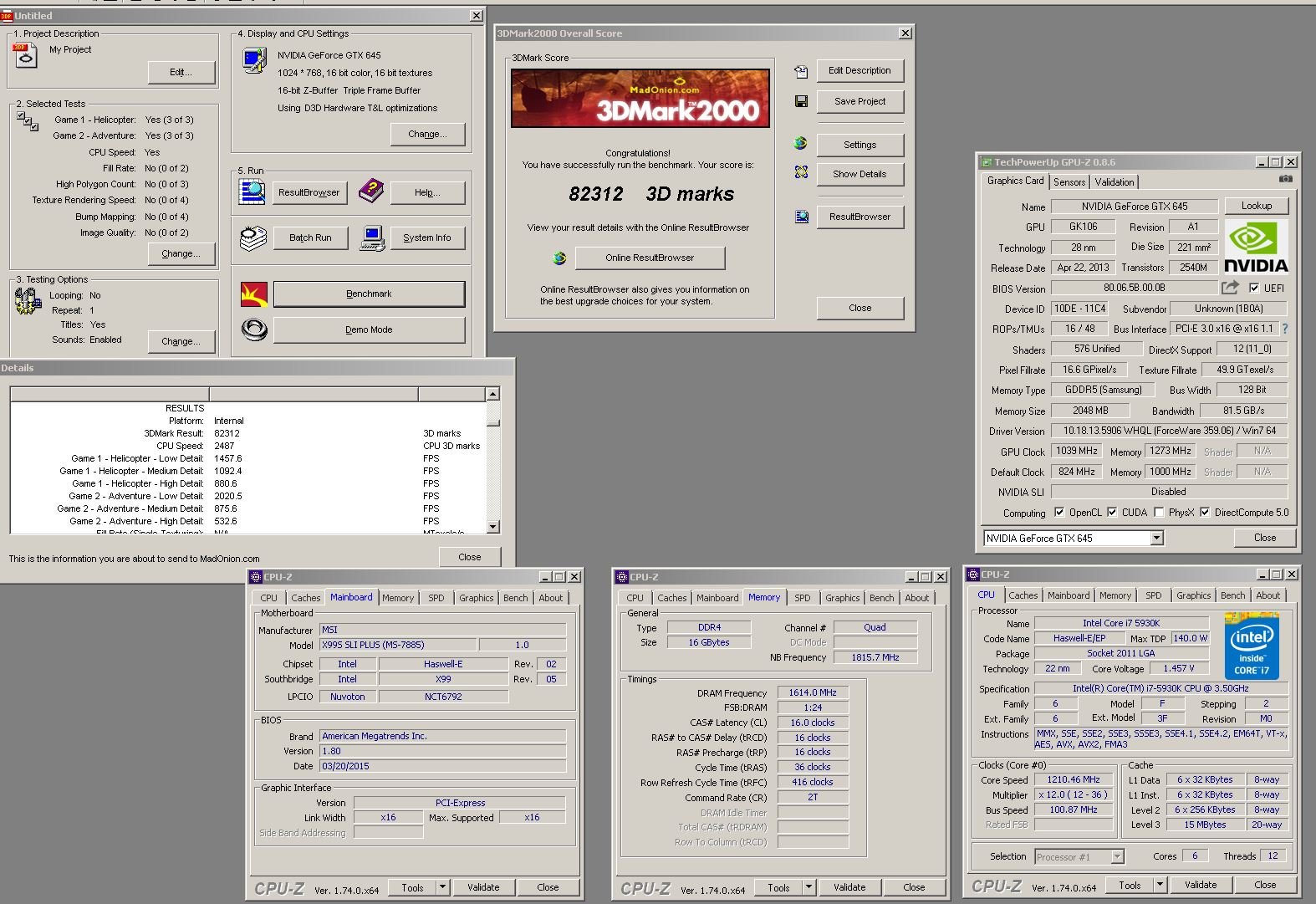The width and height of the screenshot is (1316, 904).
Task: Click the globe icon beside Online ResultBrowser
Action: tap(559, 258)
